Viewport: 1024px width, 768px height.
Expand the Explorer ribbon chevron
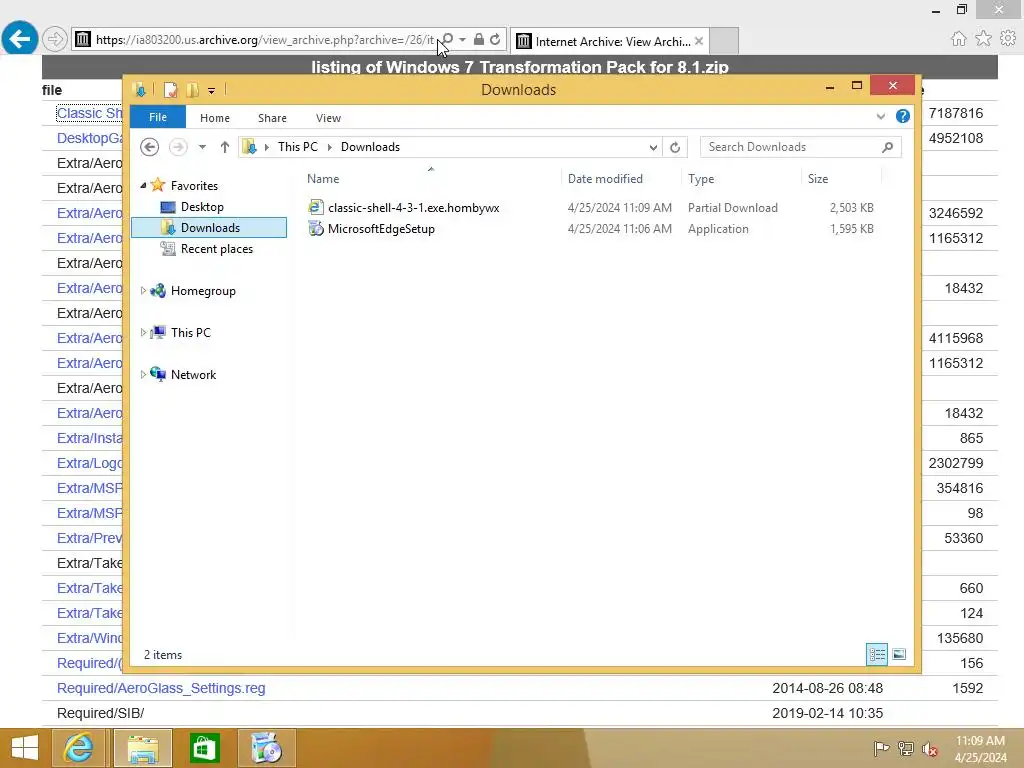point(881,117)
